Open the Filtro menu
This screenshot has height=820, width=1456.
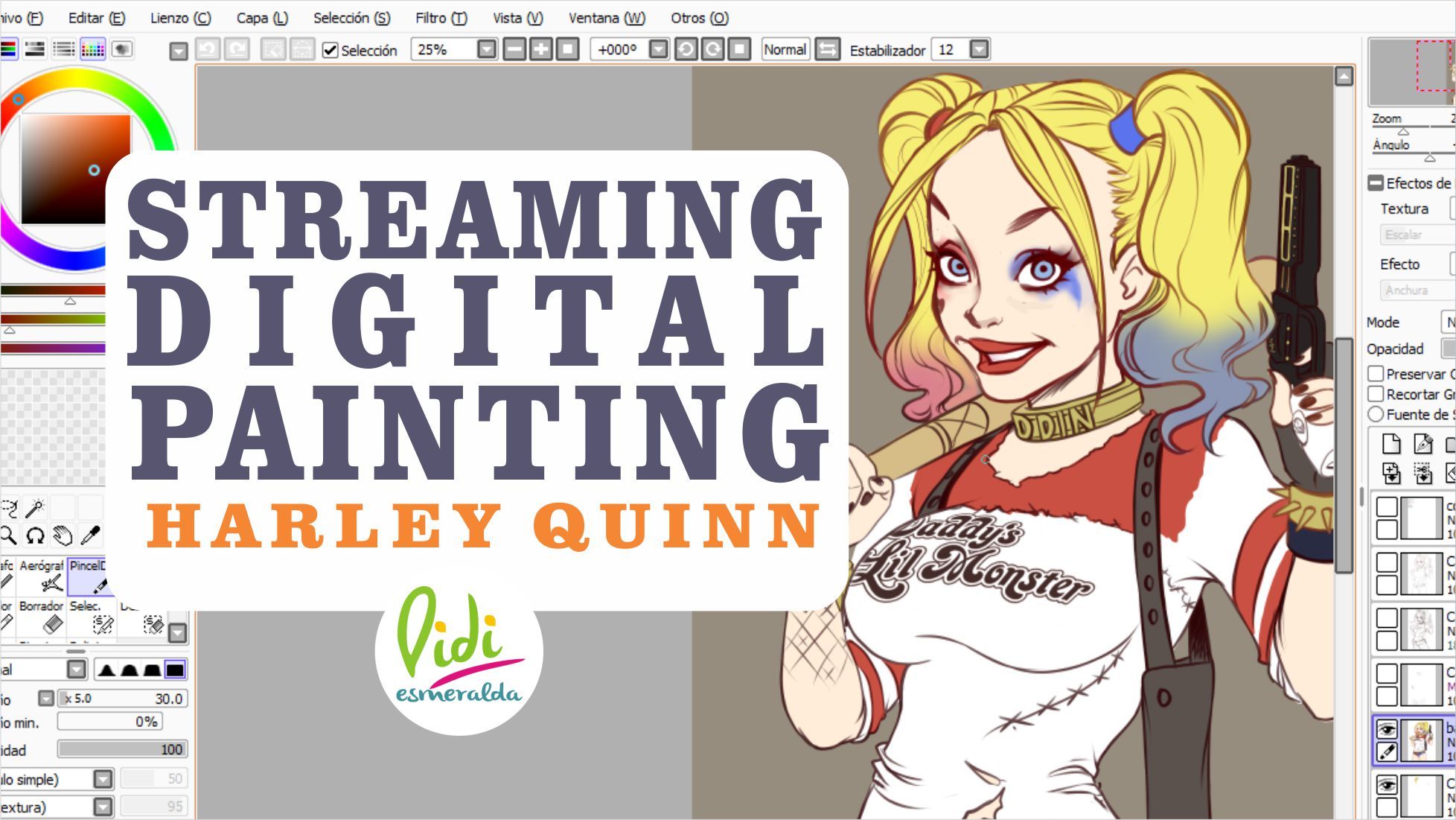coord(441,18)
